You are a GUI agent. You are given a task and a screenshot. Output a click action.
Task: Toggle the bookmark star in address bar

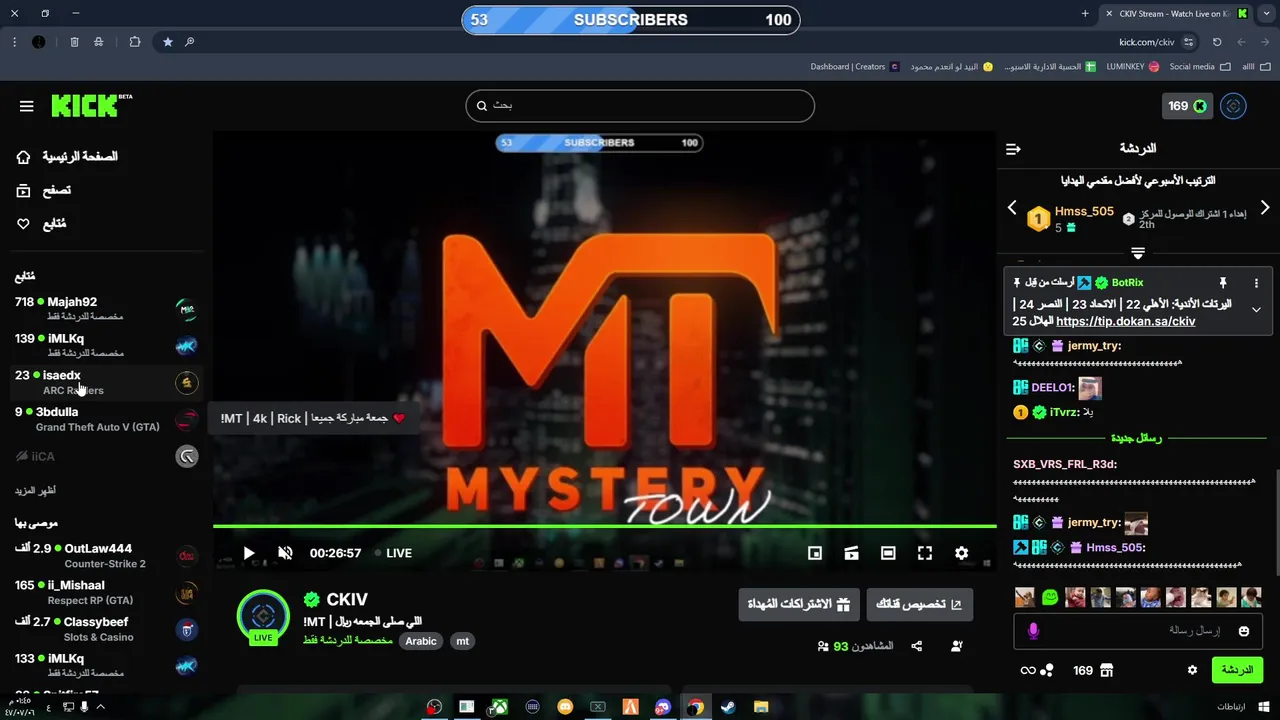pyautogui.click(x=167, y=42)
